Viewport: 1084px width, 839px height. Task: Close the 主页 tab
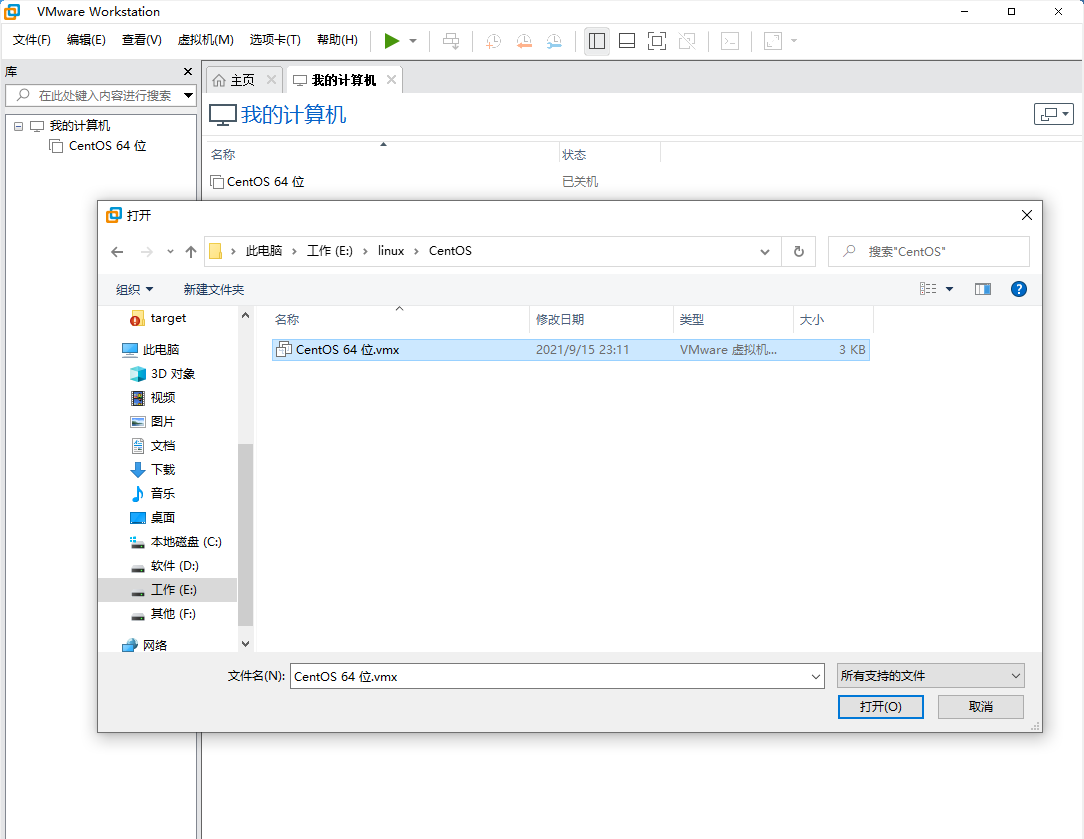(271, 79)
